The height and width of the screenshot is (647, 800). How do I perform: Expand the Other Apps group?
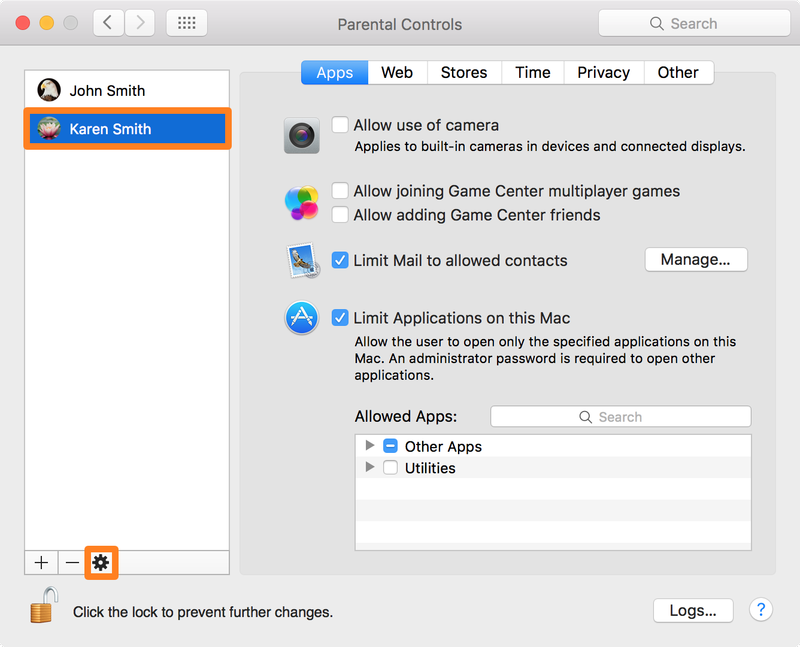point(370,445)
